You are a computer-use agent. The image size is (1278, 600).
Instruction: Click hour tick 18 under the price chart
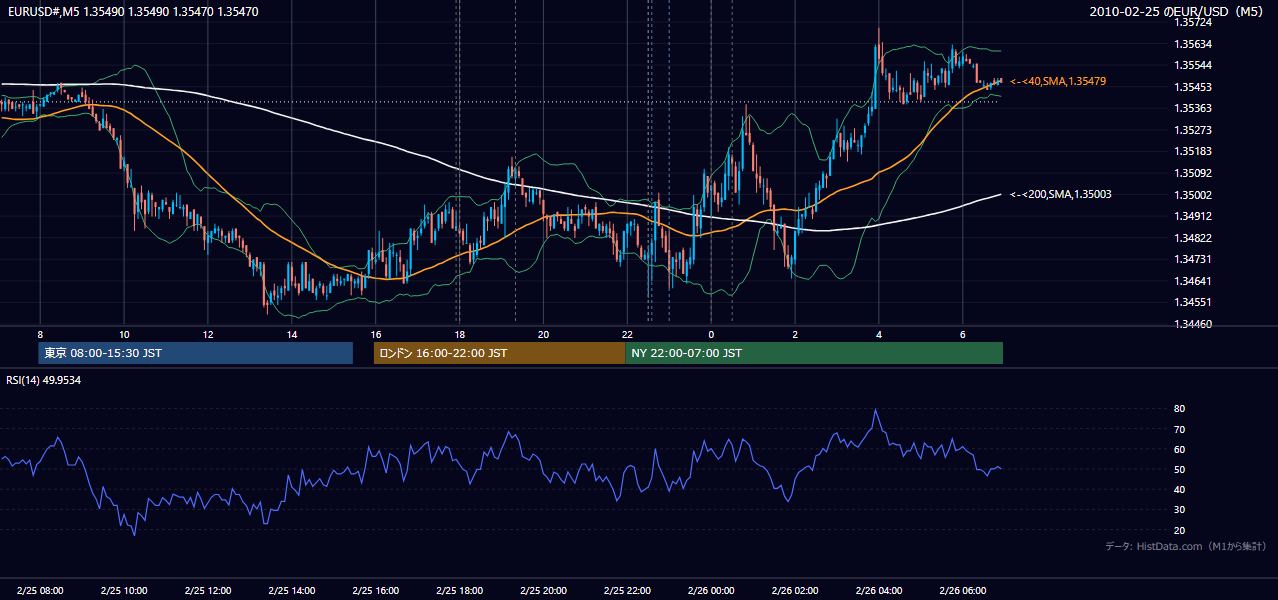[x=460, y=334]
